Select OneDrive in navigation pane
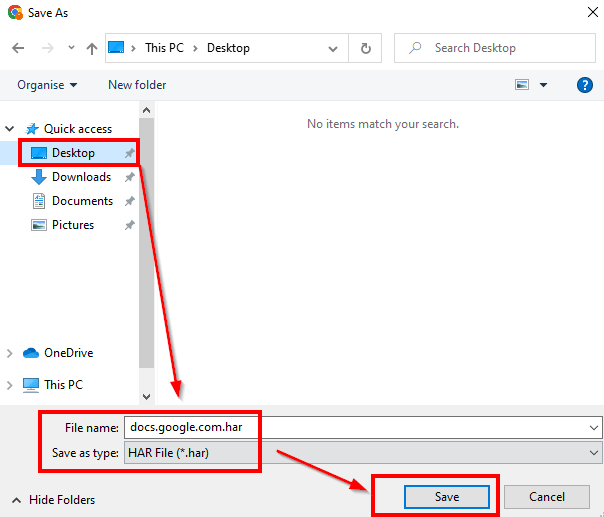 click(x=69, y=353)
